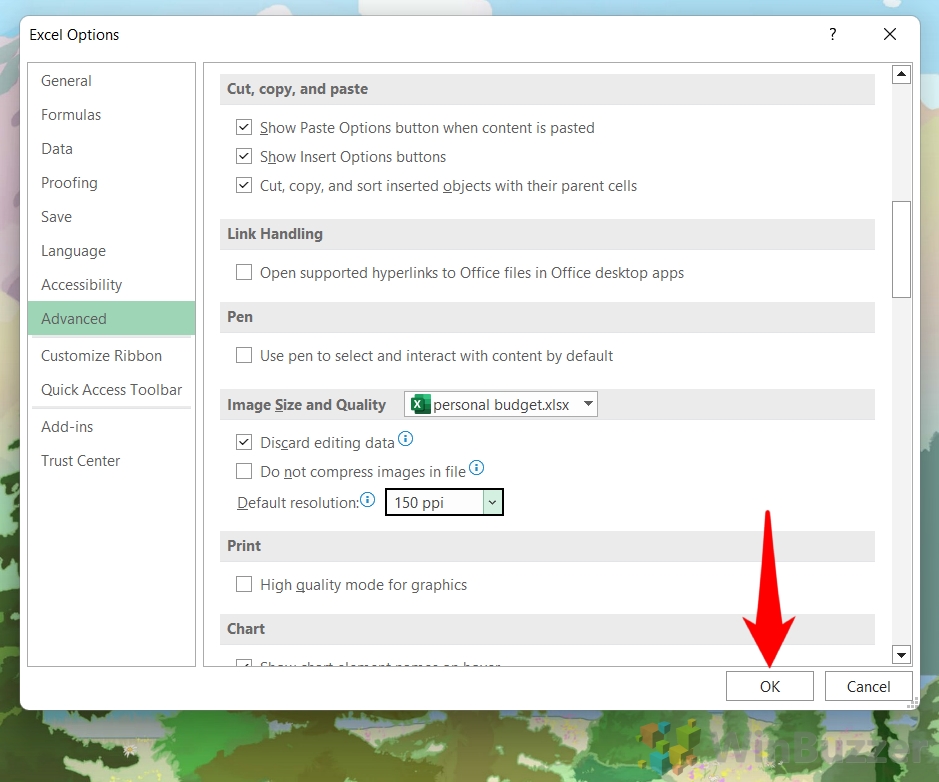Select the General category

(x=111, y=81)
